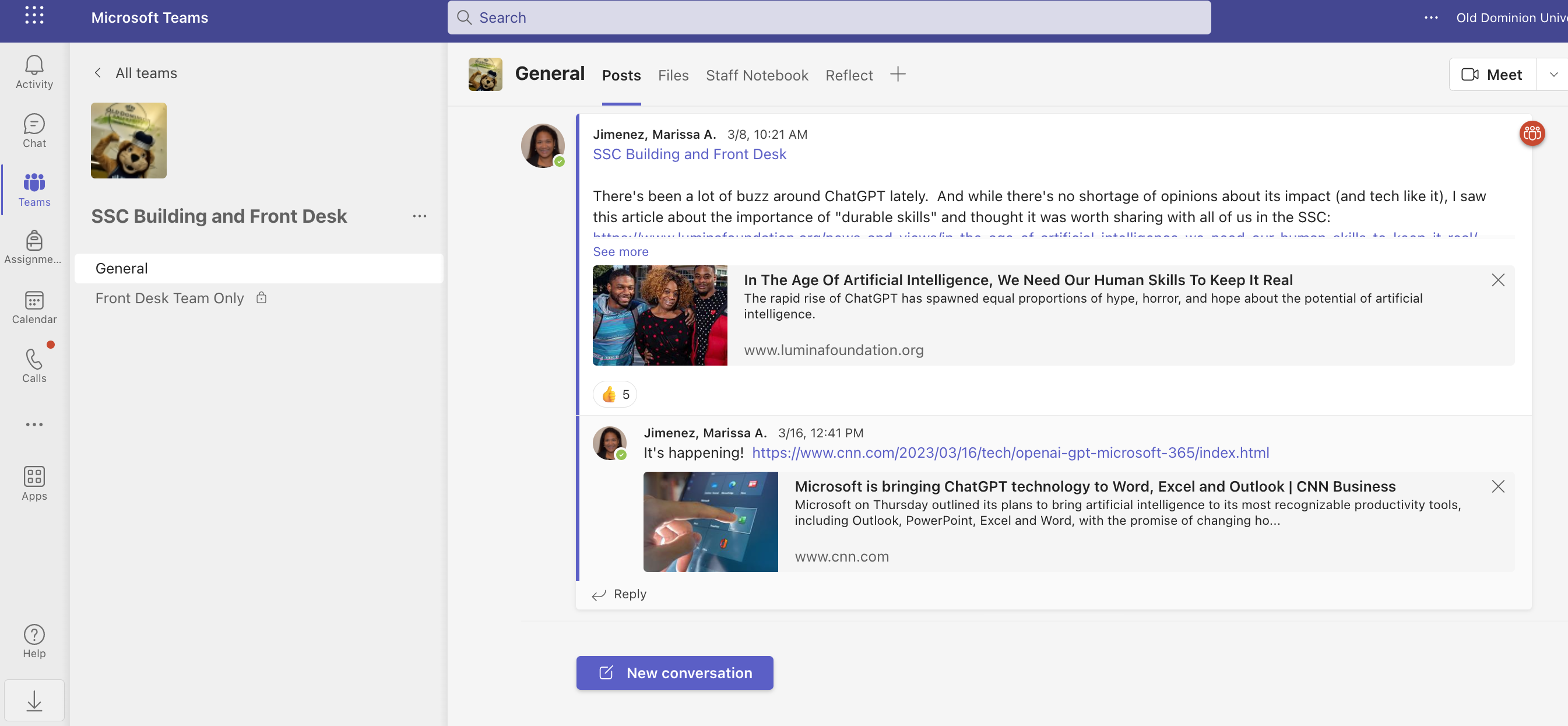
Task: Click the download desktop app icon
Action: coord(34,700)
